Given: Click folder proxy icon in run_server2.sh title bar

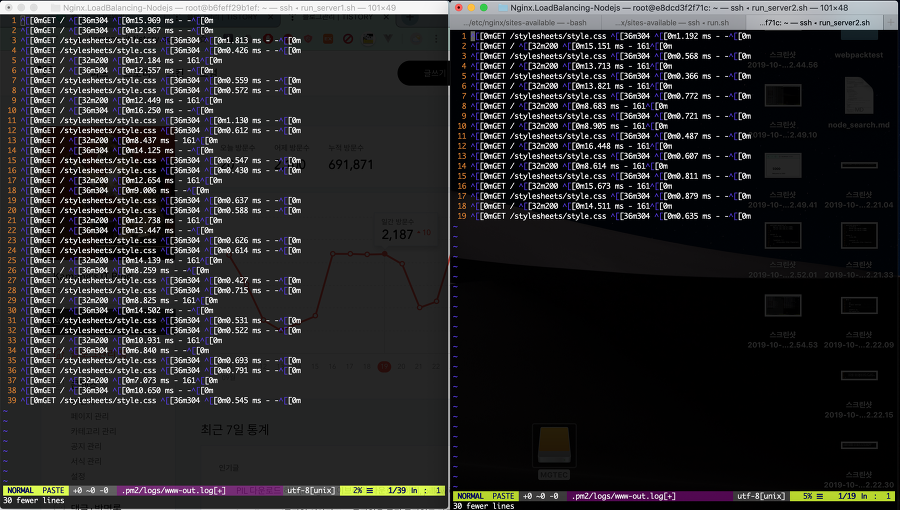Looking at the screenshot, I should (503, 7).
